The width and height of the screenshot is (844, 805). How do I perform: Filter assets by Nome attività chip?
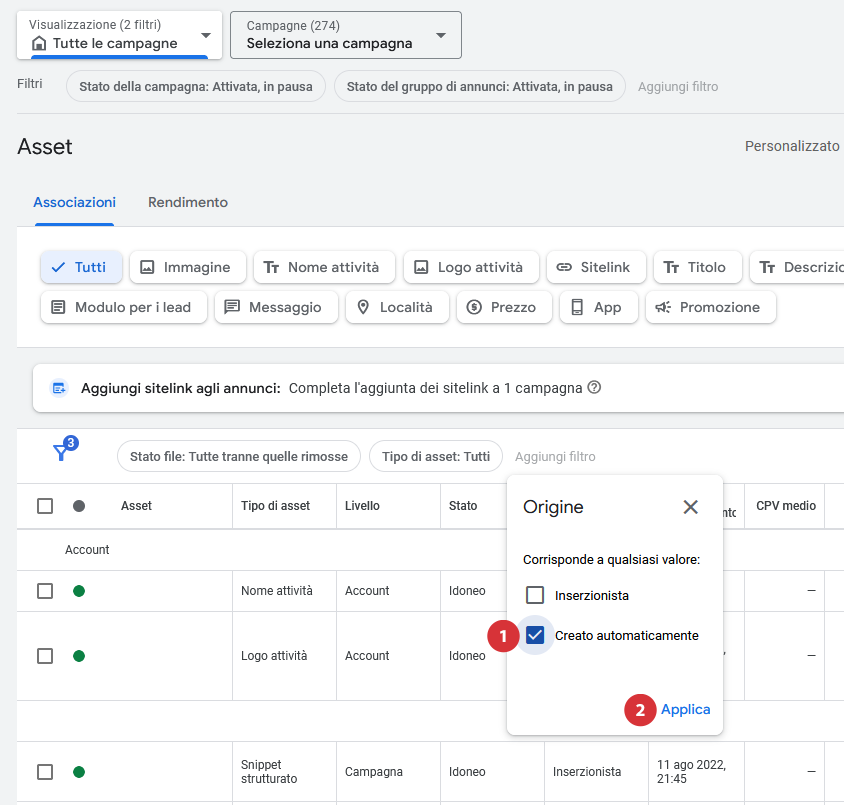(x=325, y=267)
